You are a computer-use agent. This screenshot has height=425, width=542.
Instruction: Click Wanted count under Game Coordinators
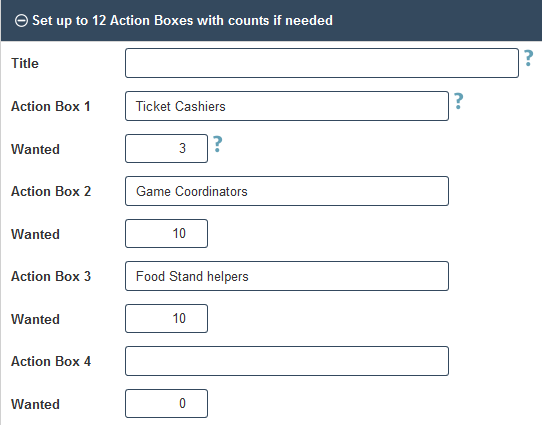[166, 234]
